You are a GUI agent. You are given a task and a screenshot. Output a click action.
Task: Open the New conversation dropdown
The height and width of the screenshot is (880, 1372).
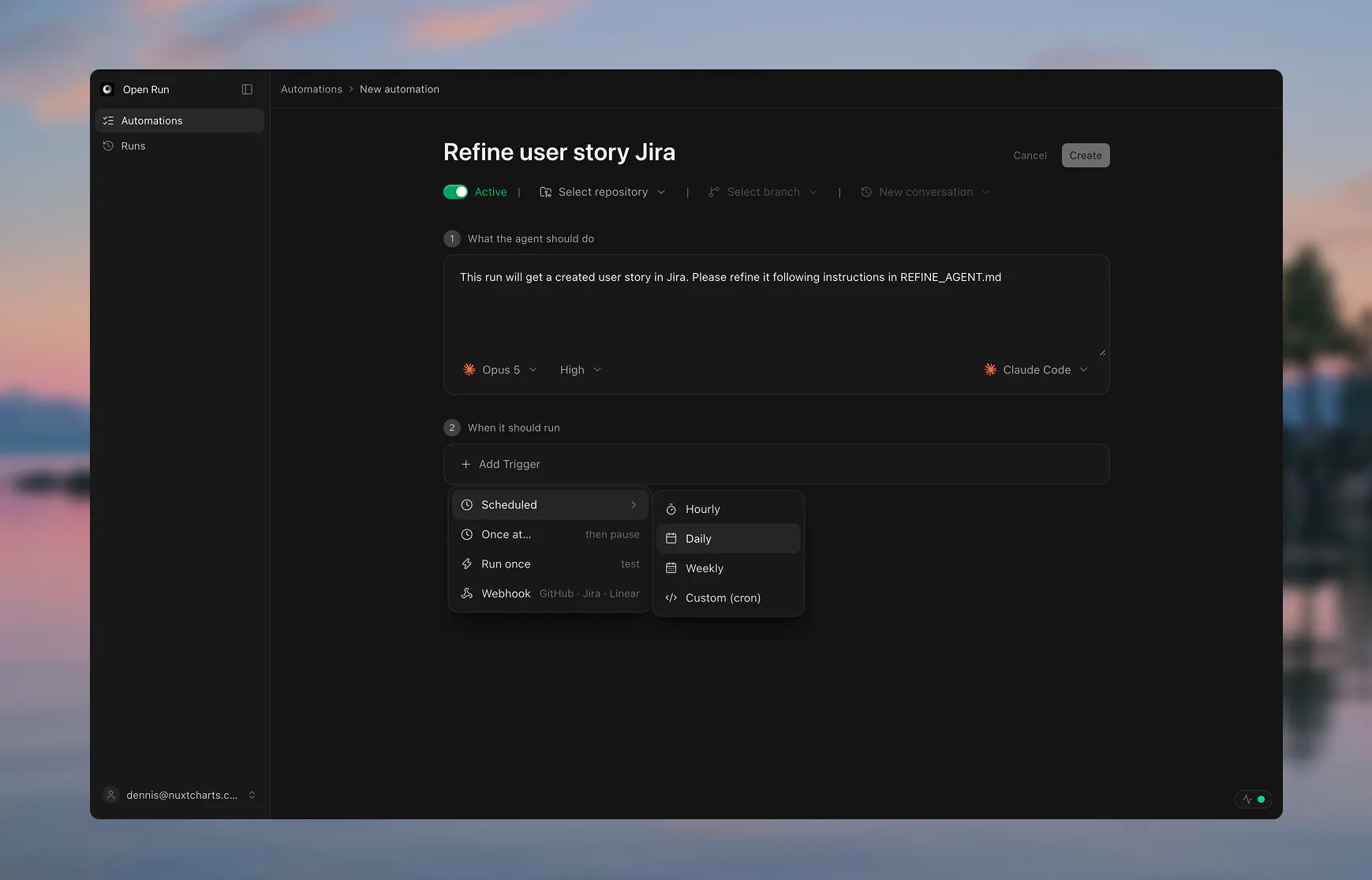click(x=925, y=192)
